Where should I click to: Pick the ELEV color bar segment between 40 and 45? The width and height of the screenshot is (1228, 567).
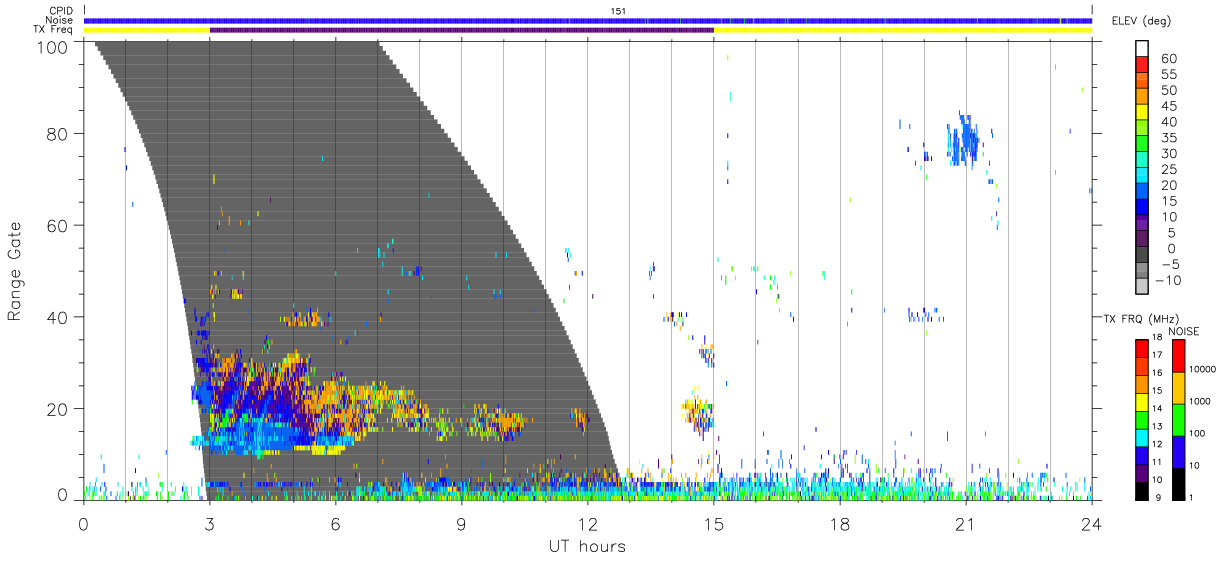click(x=1142, y=114)
